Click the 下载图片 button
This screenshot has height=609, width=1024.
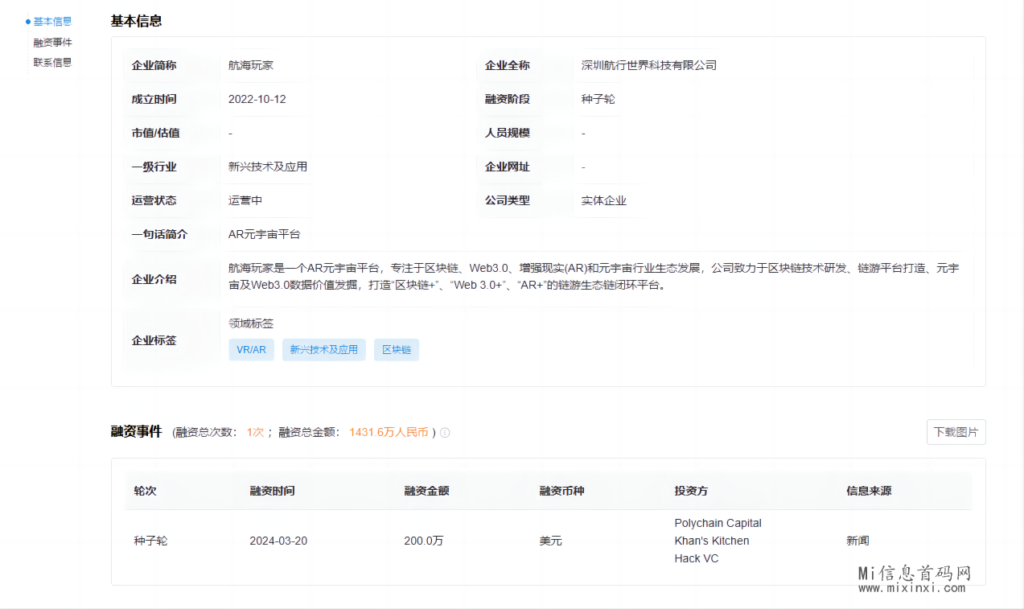pyautogui.click(x=955, y=432)
